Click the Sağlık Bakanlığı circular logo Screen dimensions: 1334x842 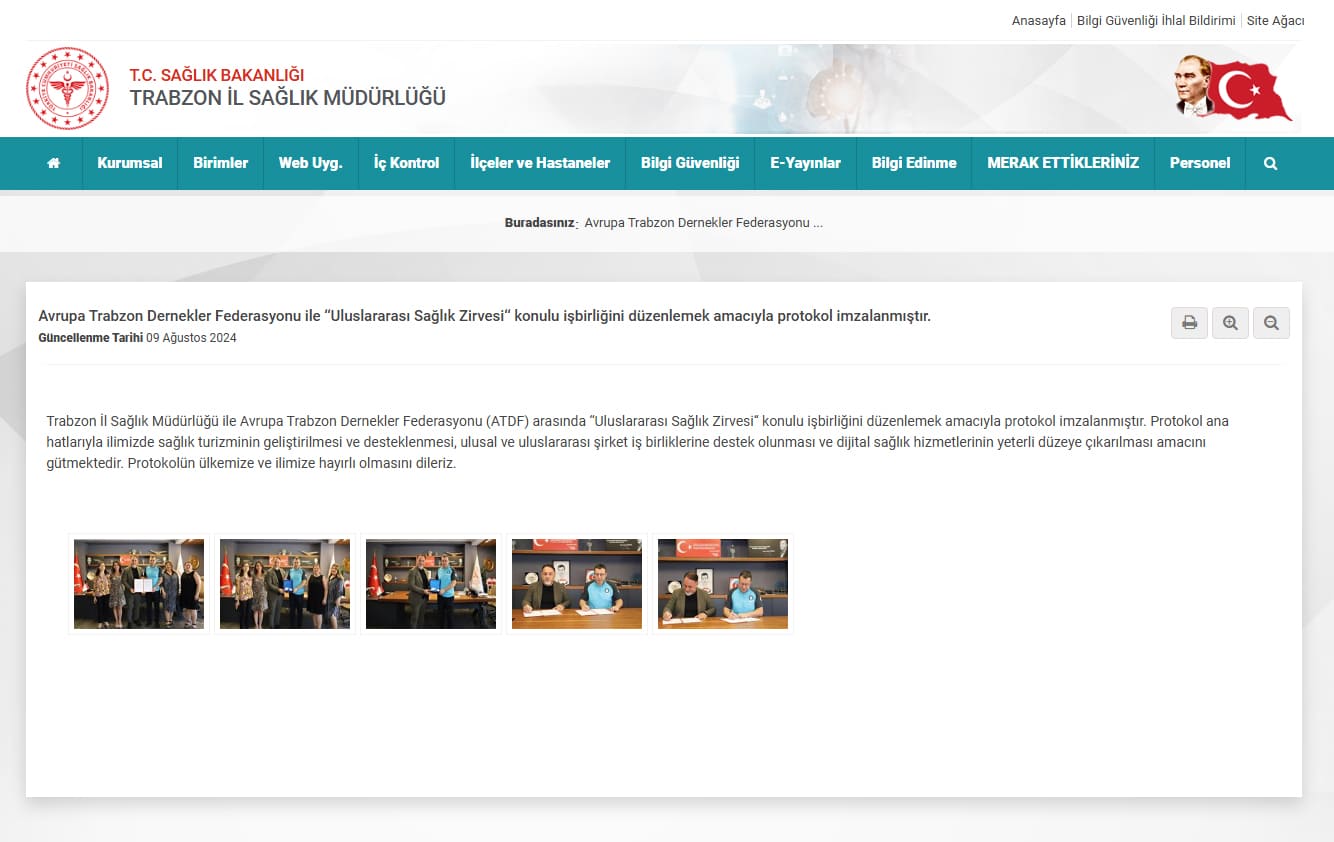tap(67, 88)
